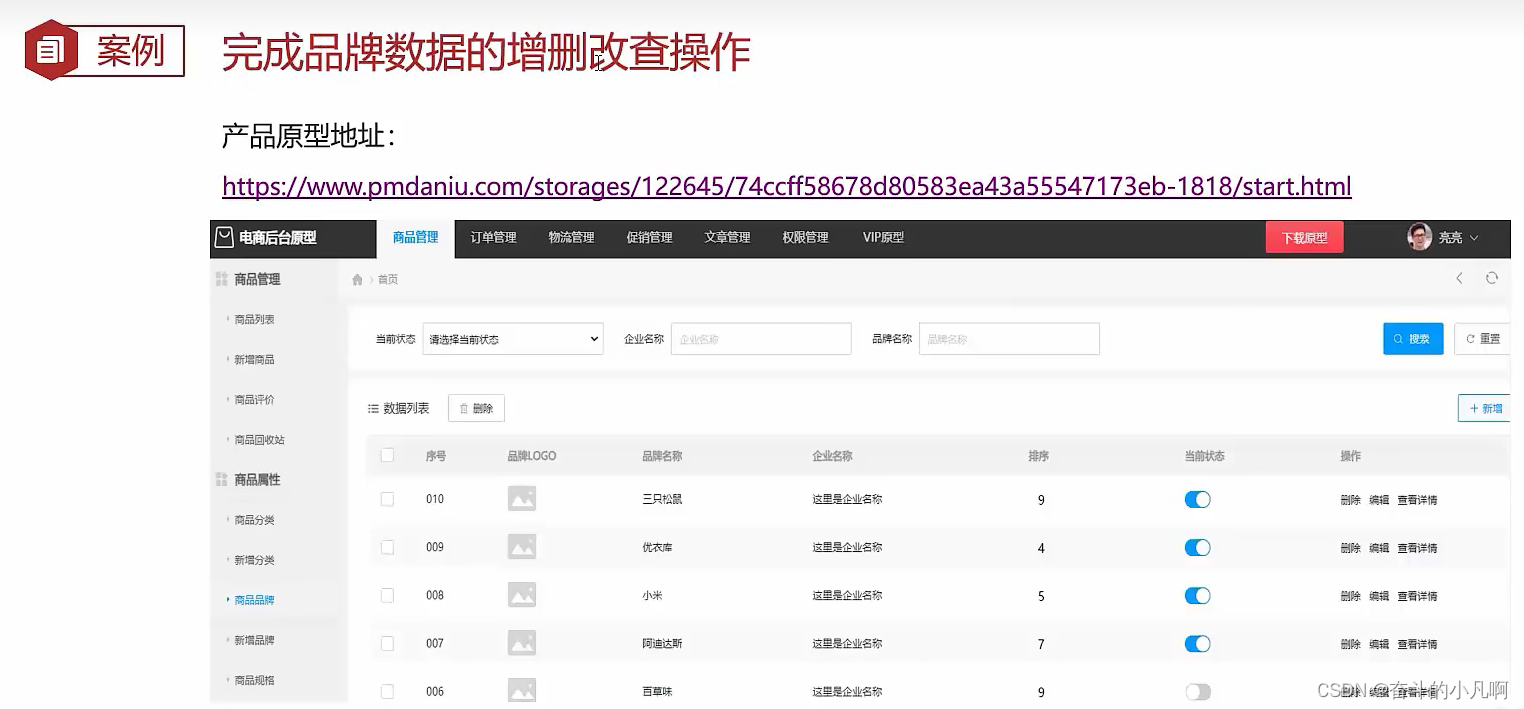Click the blue 搜索 button
Screen dimensions: 1524x709
[x=1413, y=339]
